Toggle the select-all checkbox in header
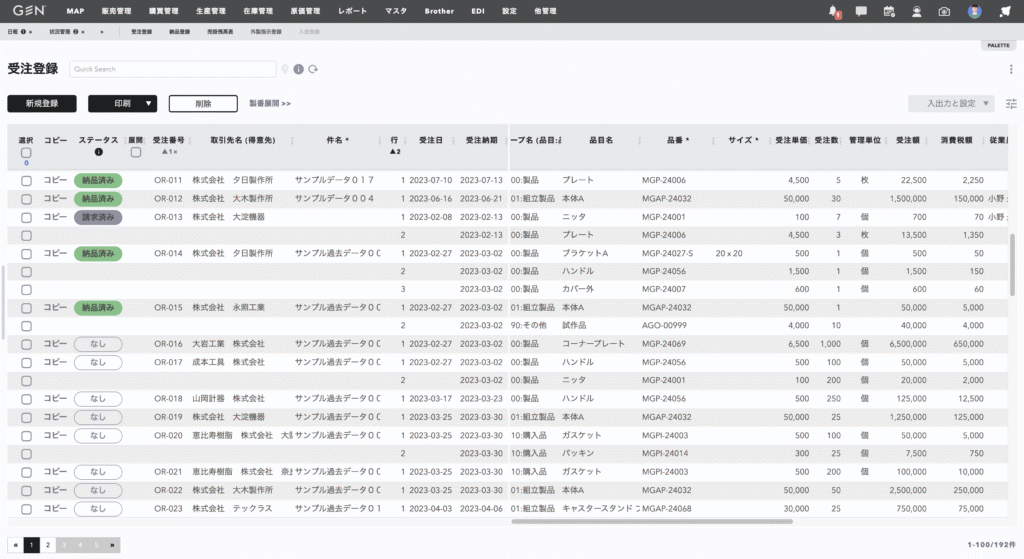Image resolution: width=1024 pixels, height=559 pixels. pos(26,152)
